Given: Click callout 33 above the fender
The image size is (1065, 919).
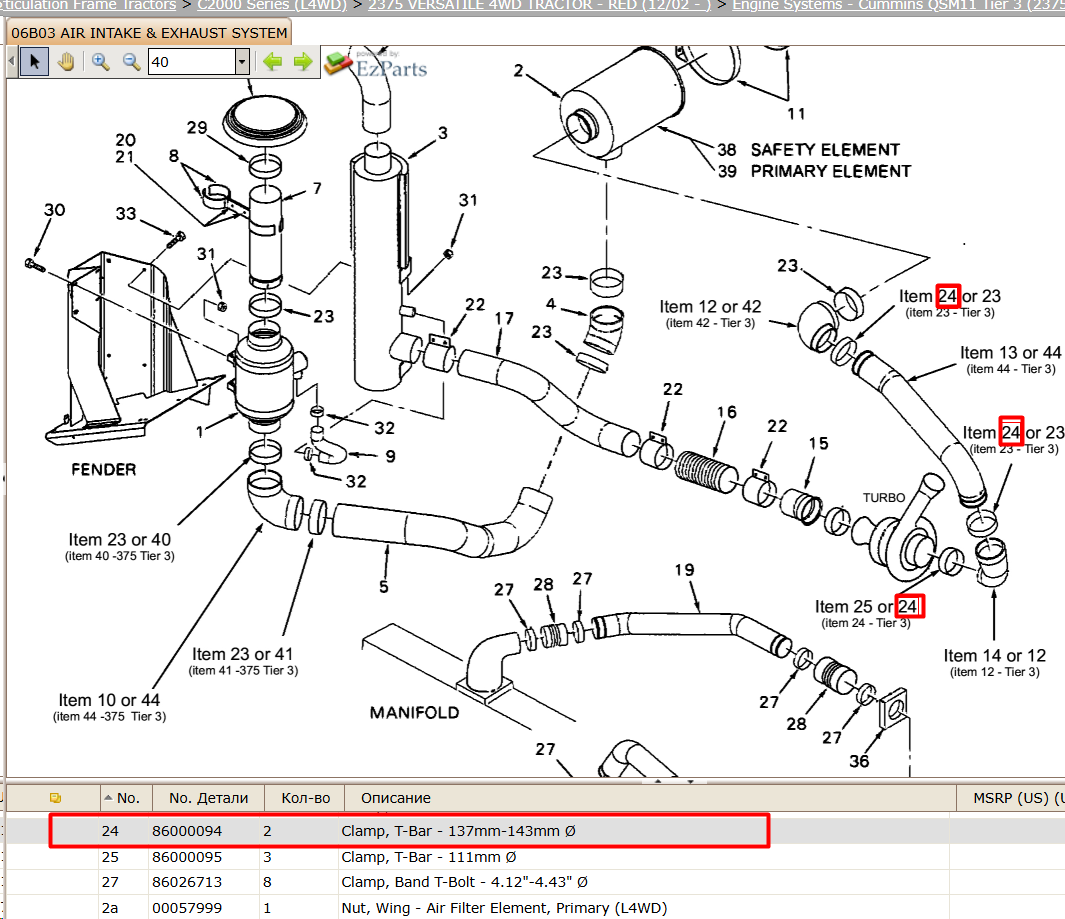Looking at the screenshot, I should point(126,214).
